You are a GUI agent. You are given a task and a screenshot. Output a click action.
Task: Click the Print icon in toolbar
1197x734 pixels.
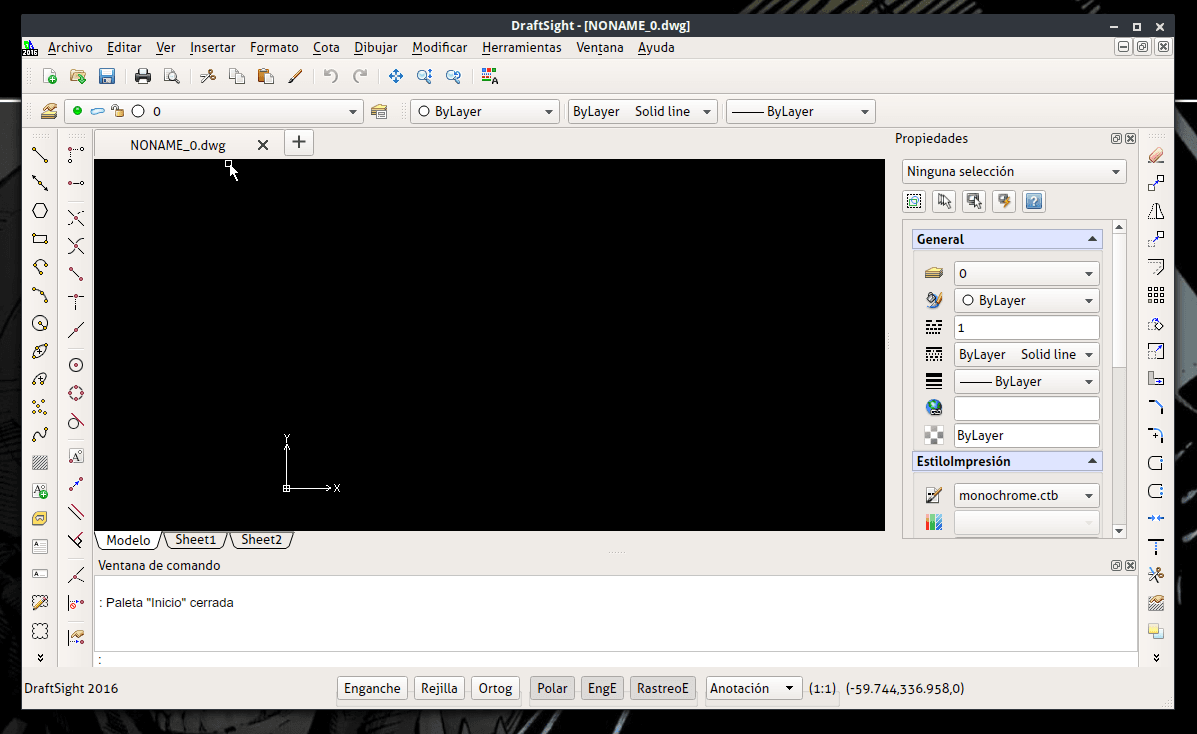coord(143,76)
